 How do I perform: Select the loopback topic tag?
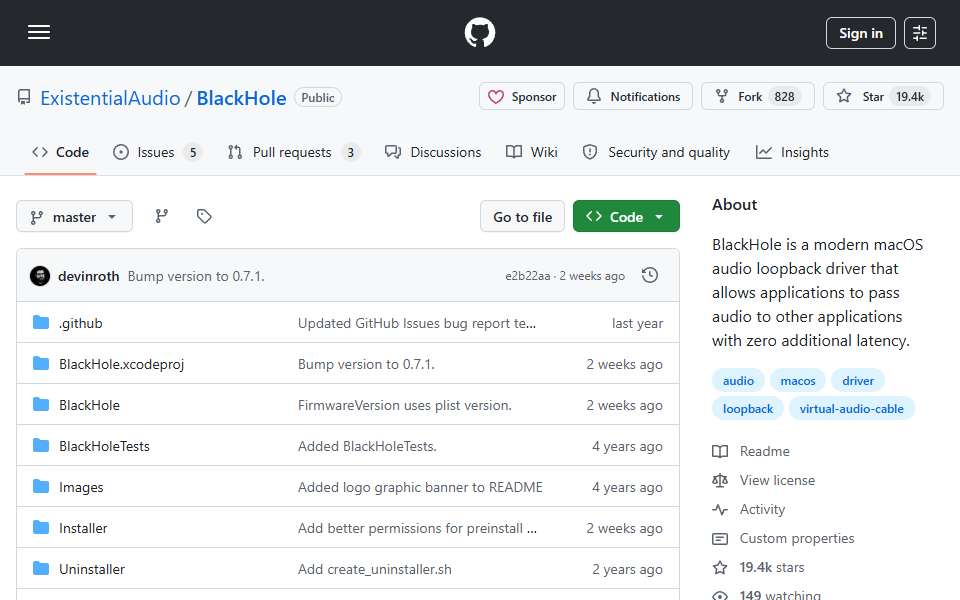[x=748, y=409]
